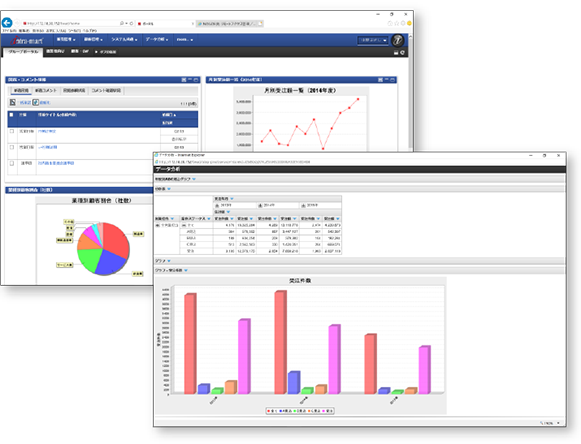The width and height of the screenshot is (581, 444).
Task: Open the 受注年月 column header dropdown arrow
Action: click(232, 199)
